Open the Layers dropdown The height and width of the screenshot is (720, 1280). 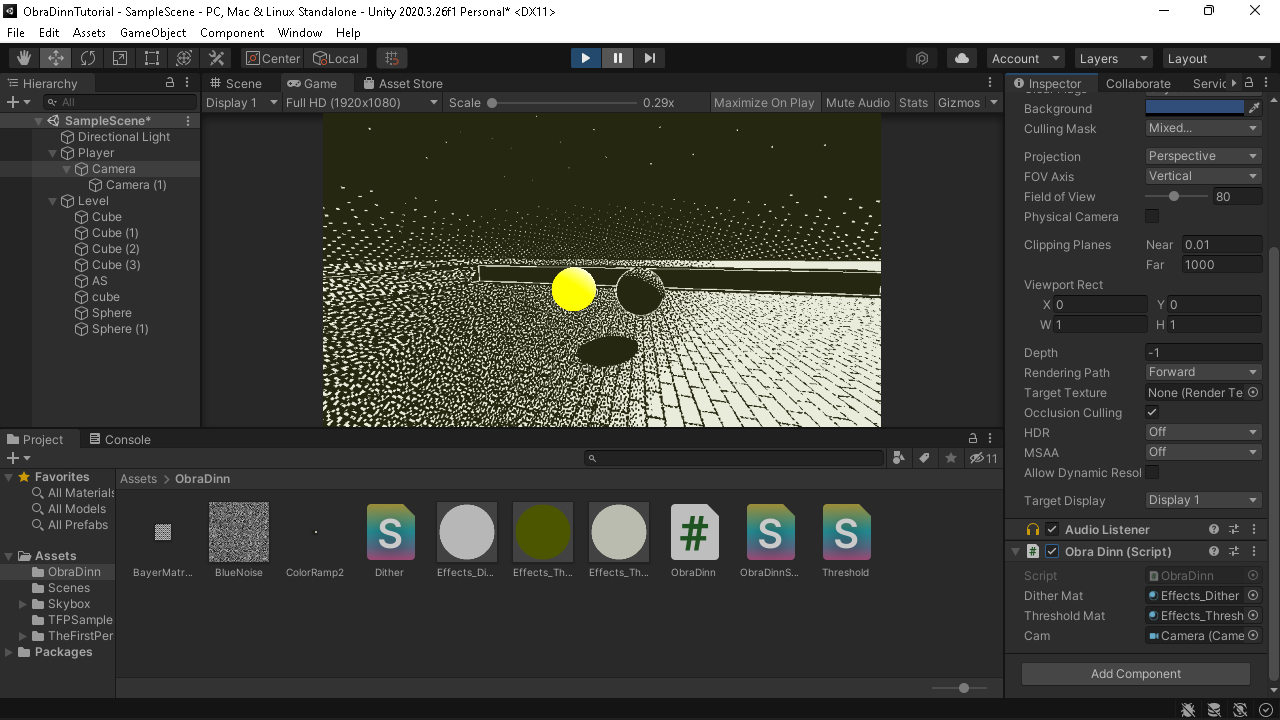1113,58
